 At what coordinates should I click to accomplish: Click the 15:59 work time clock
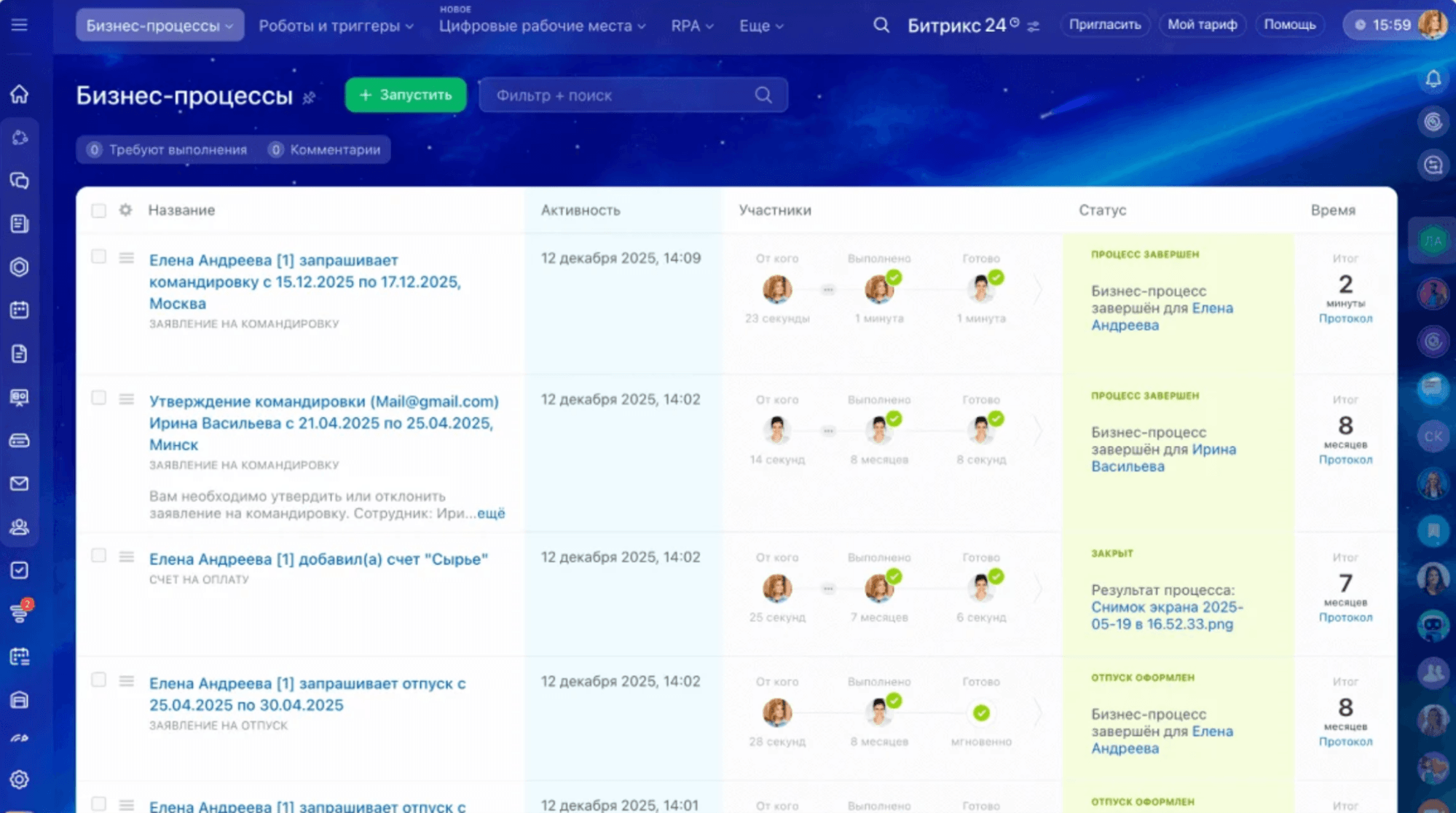[x=1383, y=25]
